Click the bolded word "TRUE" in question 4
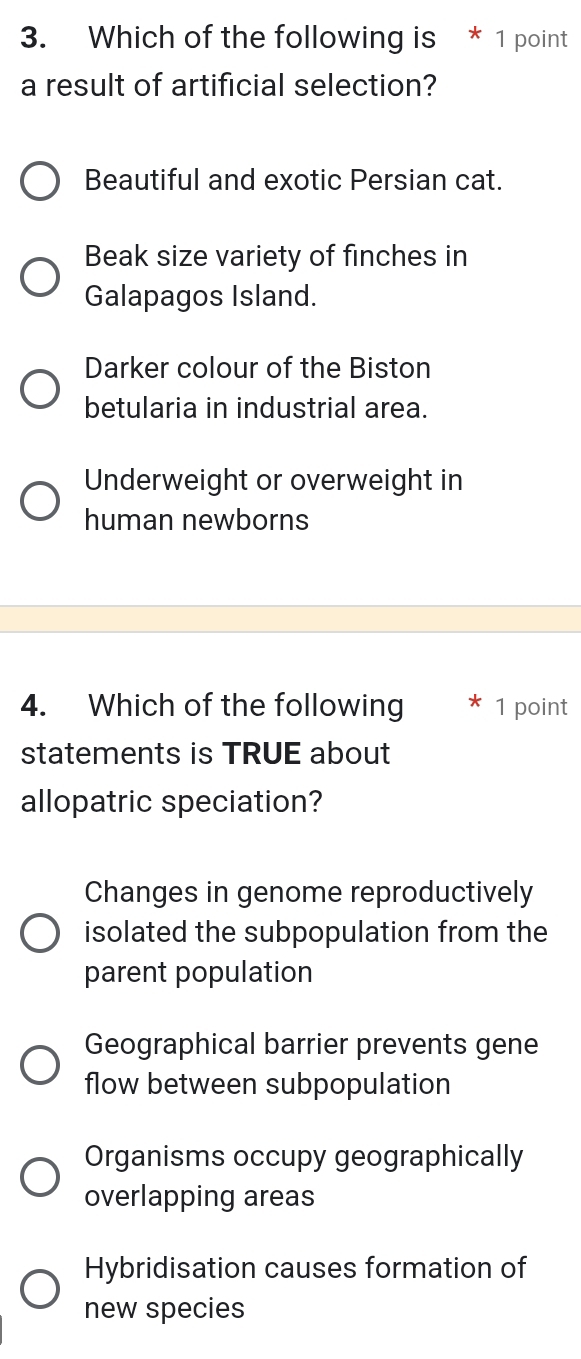 pos(263,753)
